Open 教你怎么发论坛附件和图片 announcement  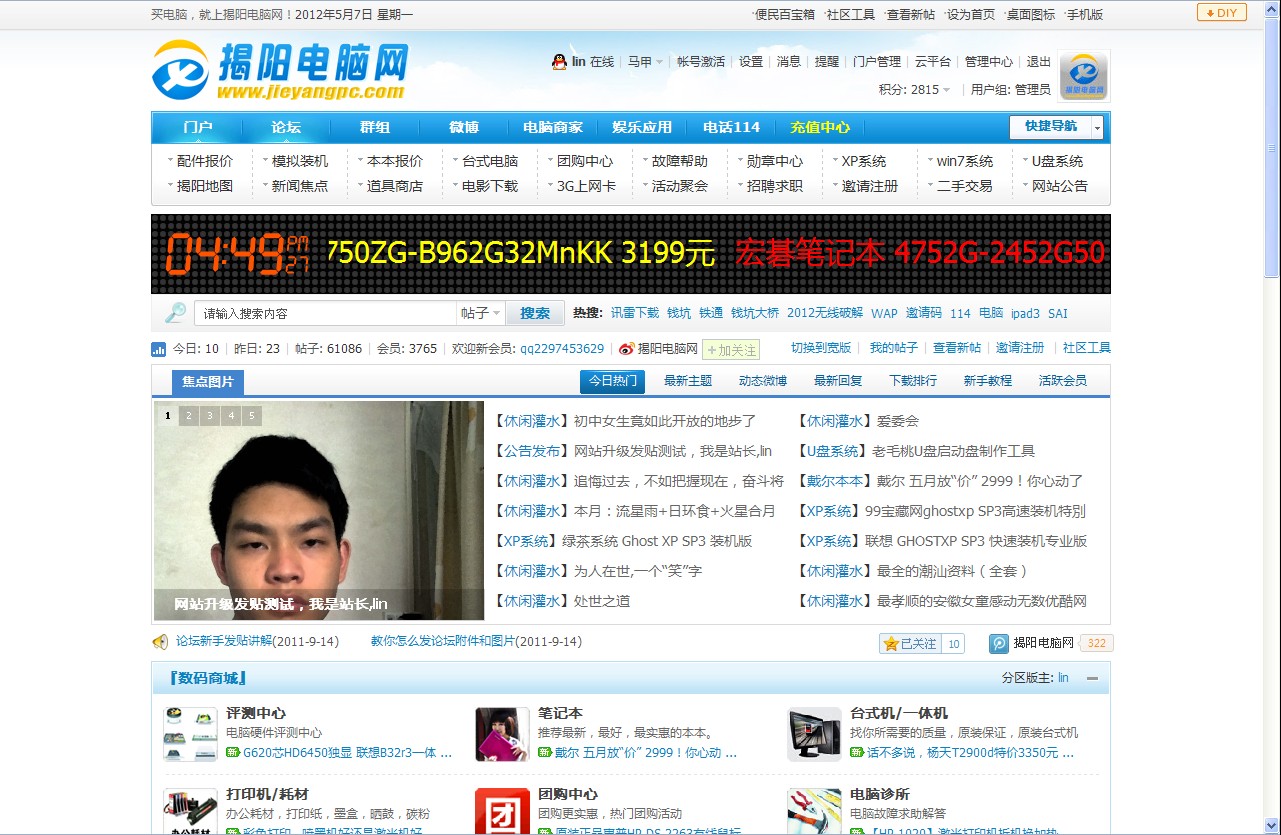tap(443, 642)
